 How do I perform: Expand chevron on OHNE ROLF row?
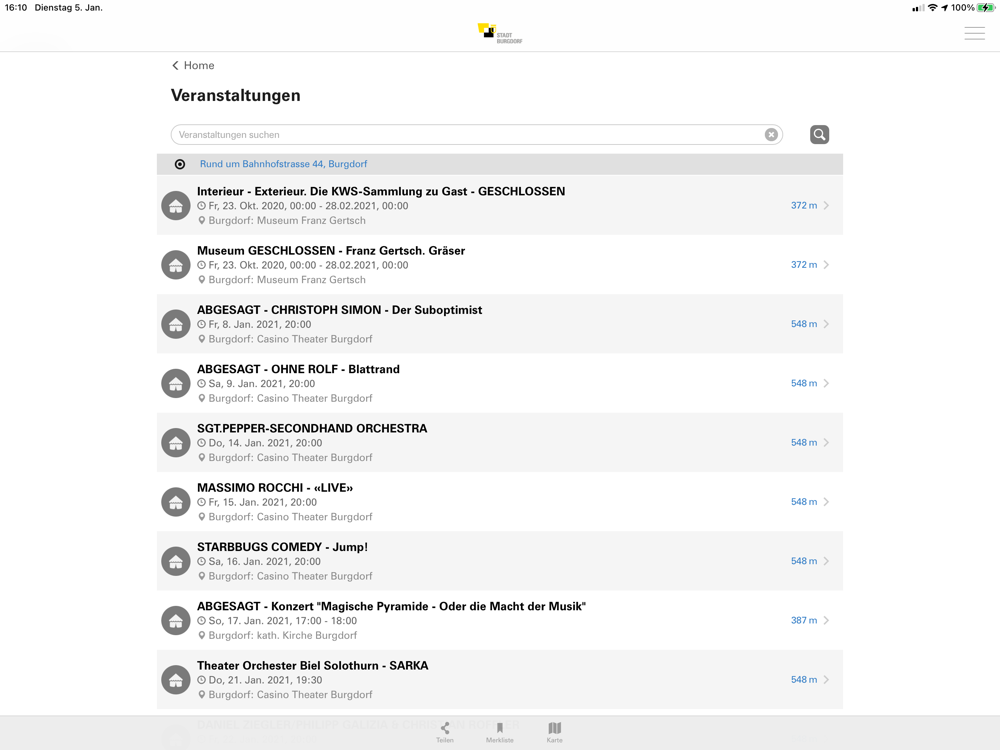[x=827, y=383]
